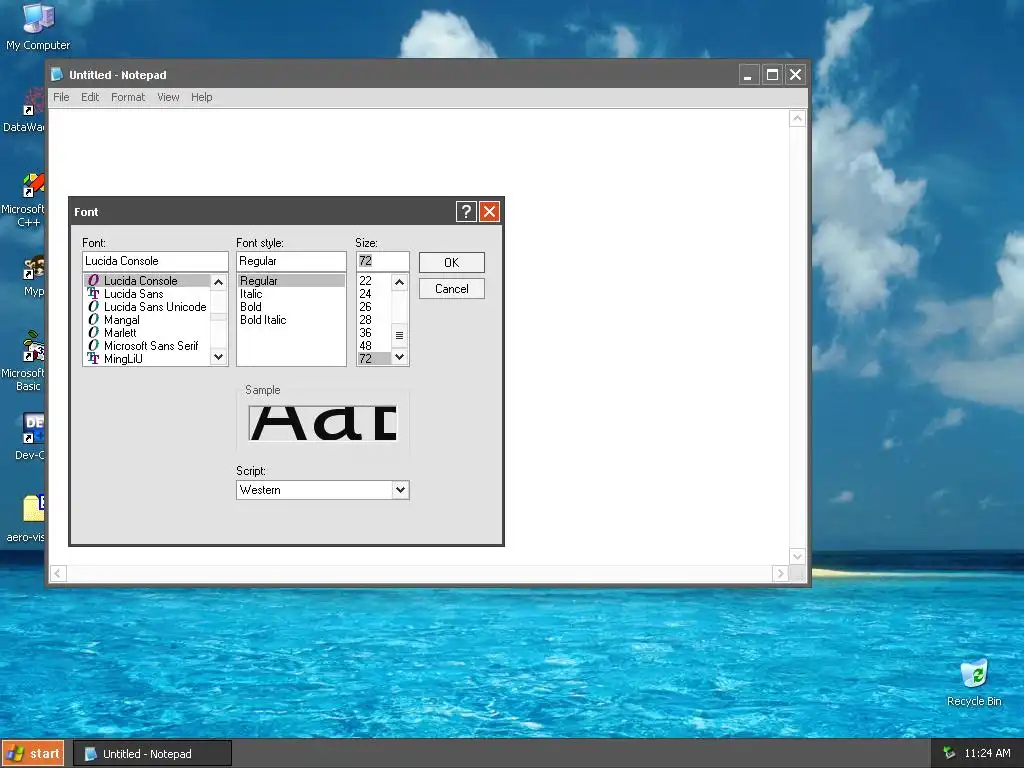Viewport: 1024px width, 768px height.
Task: Minimize the Notepad window
Action: (x=748, y=74)
